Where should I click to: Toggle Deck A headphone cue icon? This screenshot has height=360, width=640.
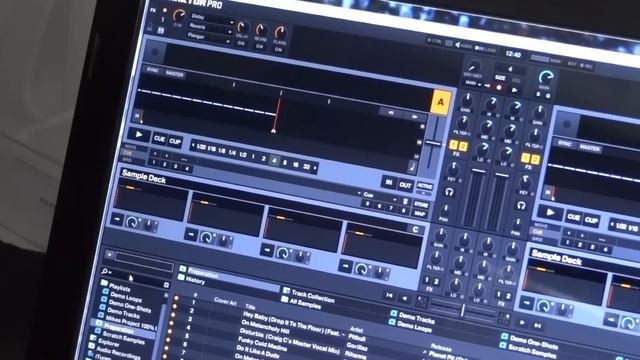(449, 192)
